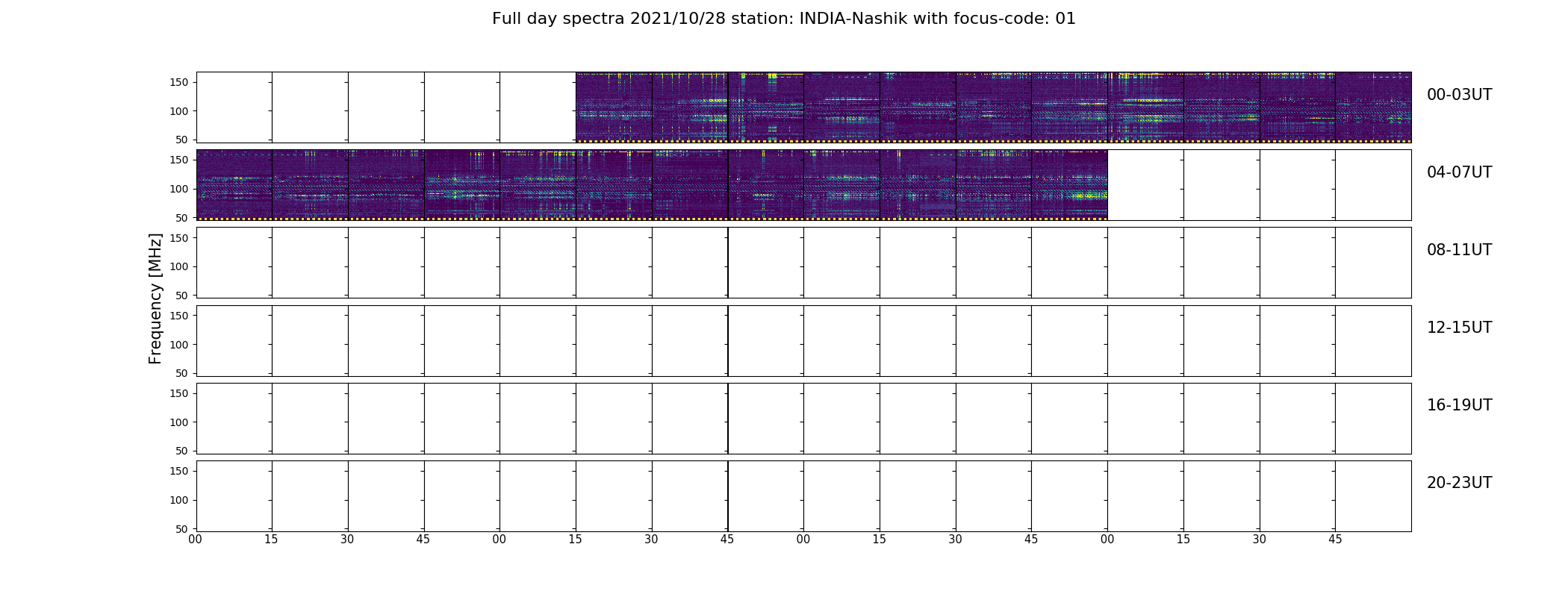The image size is (1568, 597).
Task: Click the 100 tick of the 16-19UT row
Action: 178,422
